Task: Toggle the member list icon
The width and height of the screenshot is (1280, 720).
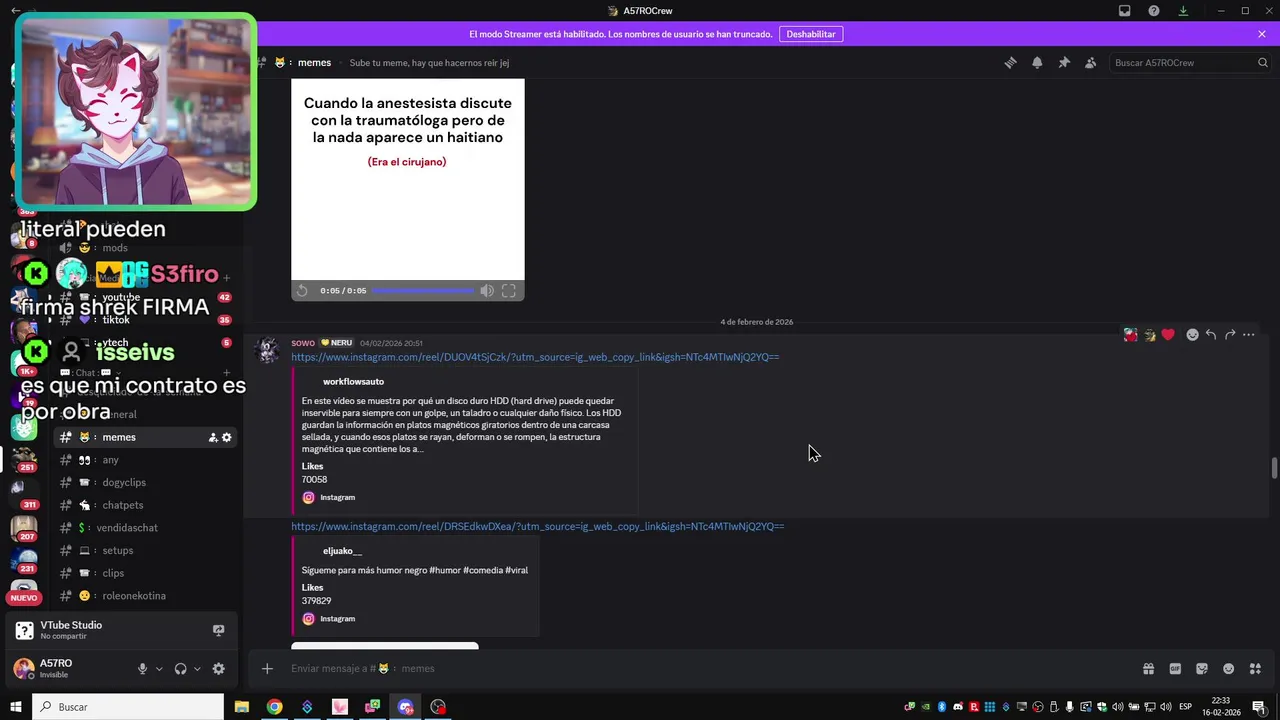Action: click(1091, 62)
